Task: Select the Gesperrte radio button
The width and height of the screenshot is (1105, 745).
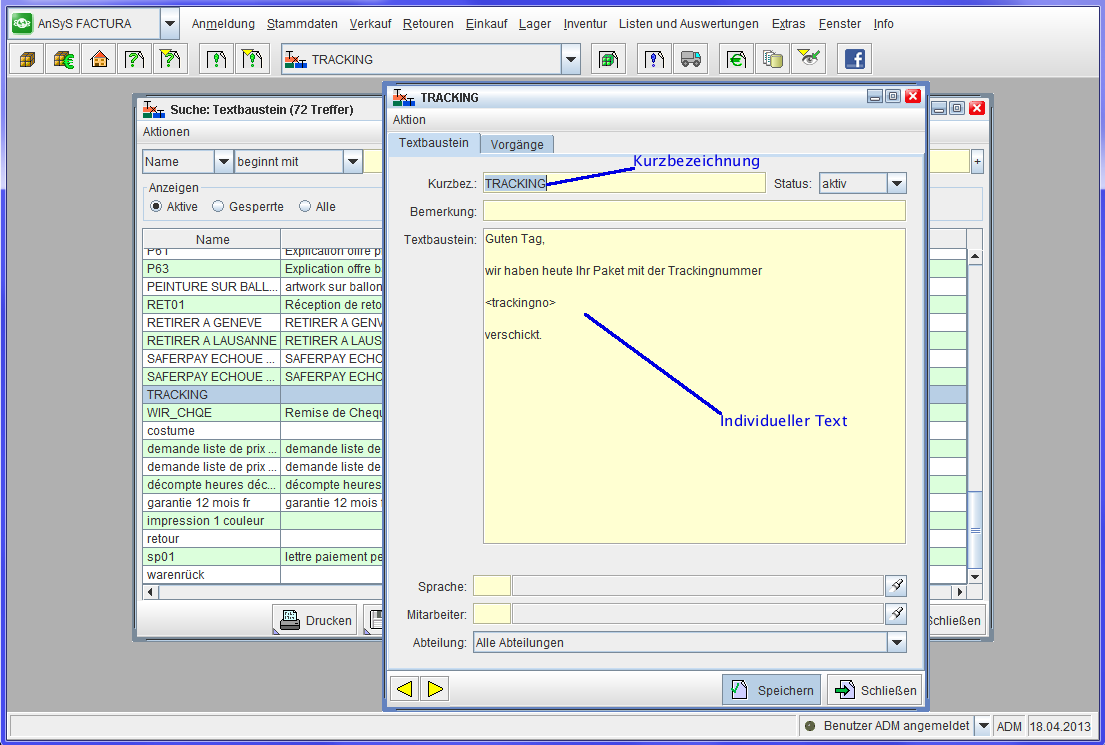Action: pos(218,207)
